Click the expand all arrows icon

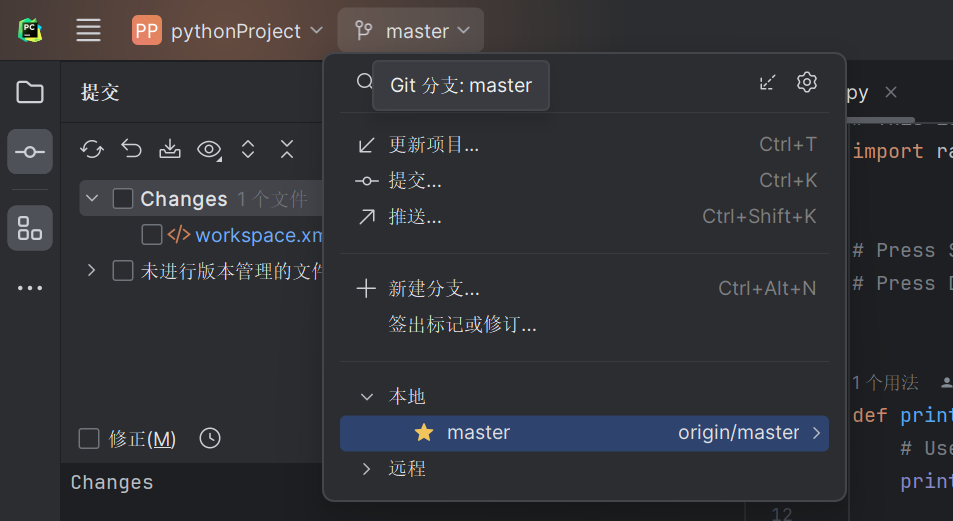coord(248,149)
